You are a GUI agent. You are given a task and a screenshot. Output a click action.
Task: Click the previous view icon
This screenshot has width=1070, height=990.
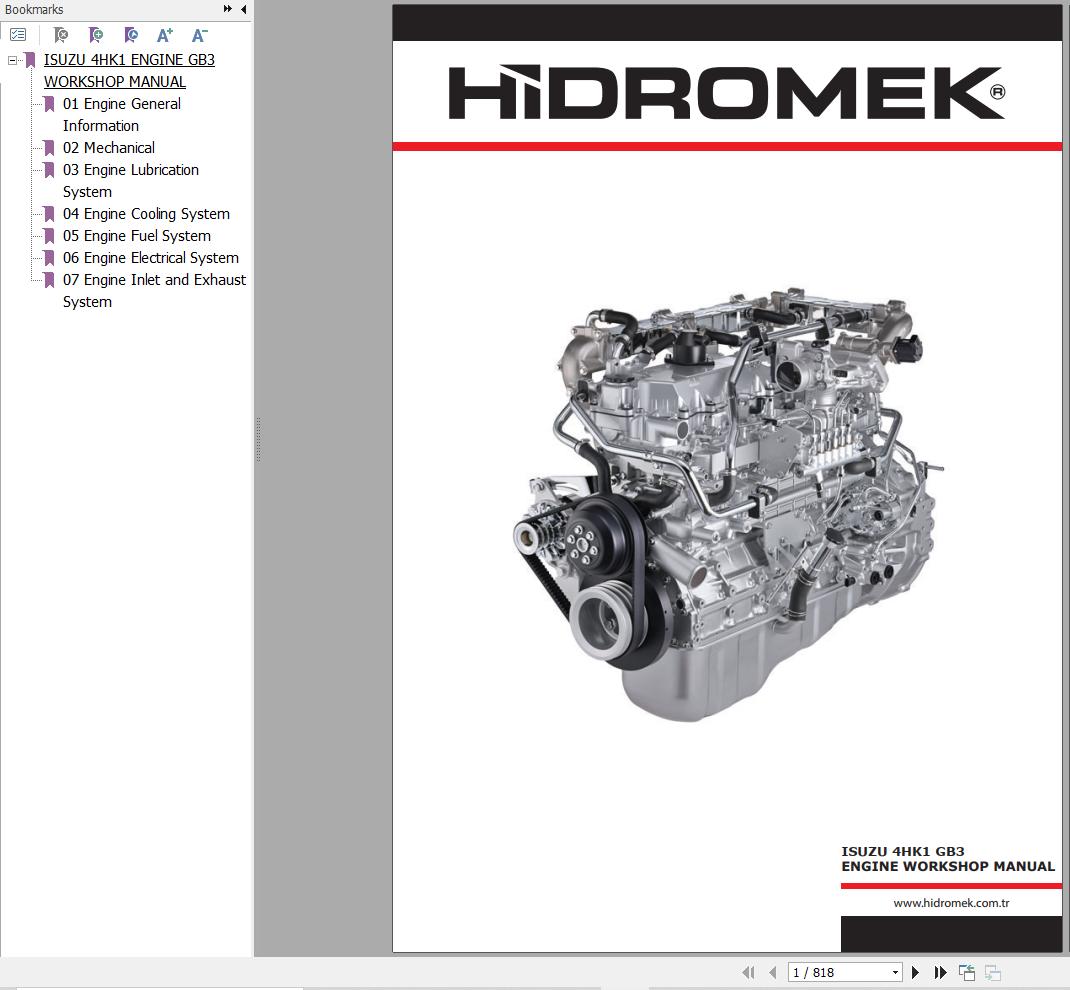point(967,972)
